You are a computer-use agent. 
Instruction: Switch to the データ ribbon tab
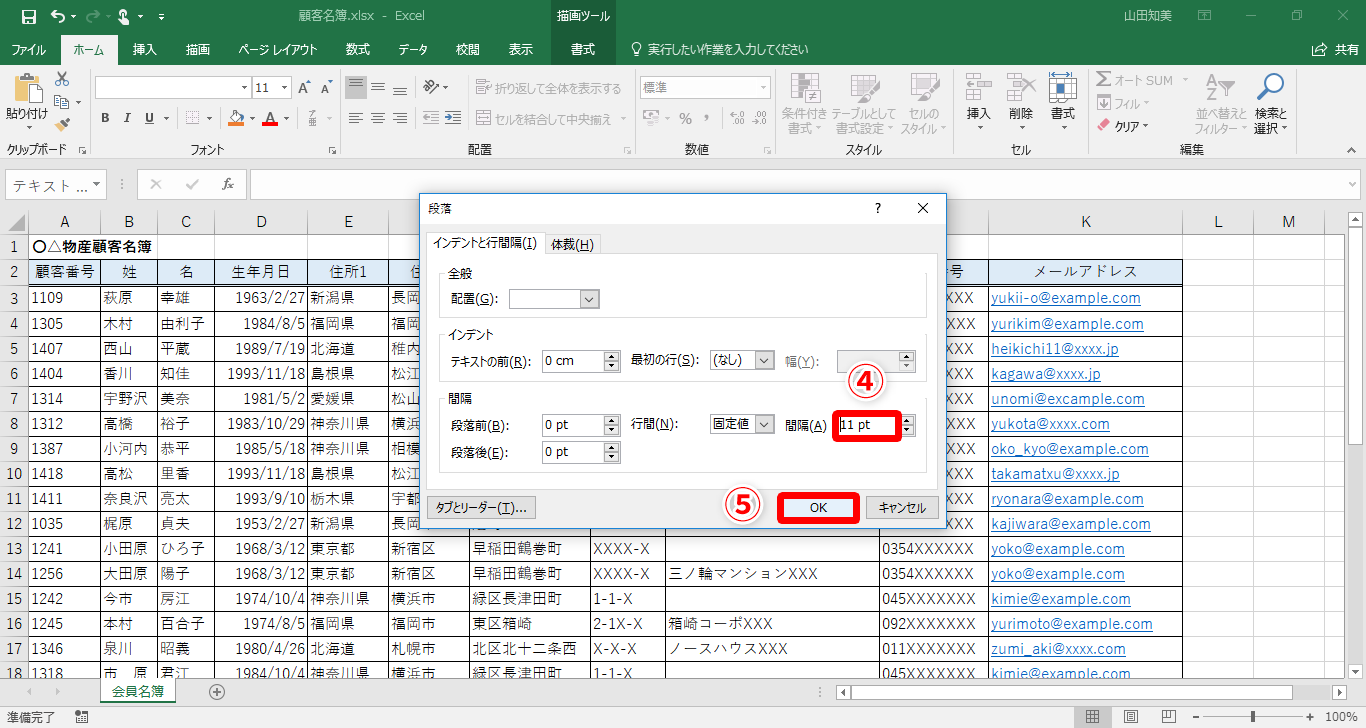tap(413, 50)
